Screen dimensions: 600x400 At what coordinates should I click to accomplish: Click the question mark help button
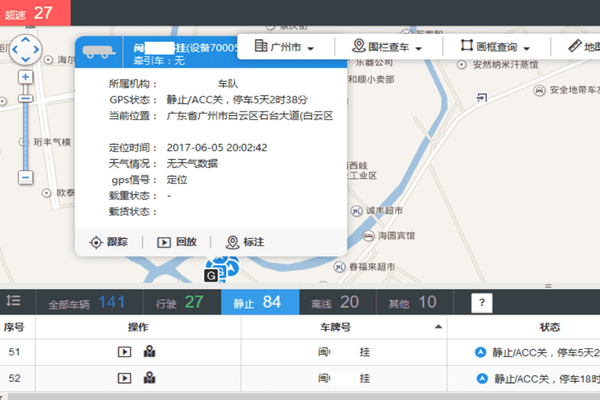pyautogui.click(x=480, y=302)
